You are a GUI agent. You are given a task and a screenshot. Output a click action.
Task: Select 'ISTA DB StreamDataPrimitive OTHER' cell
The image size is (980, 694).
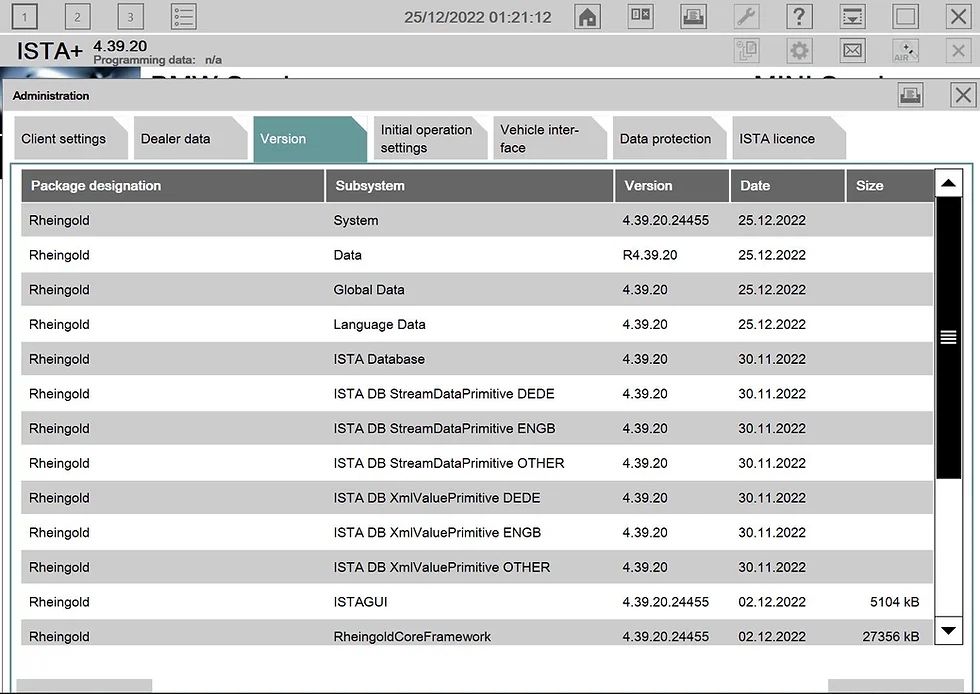click(449, 463)
